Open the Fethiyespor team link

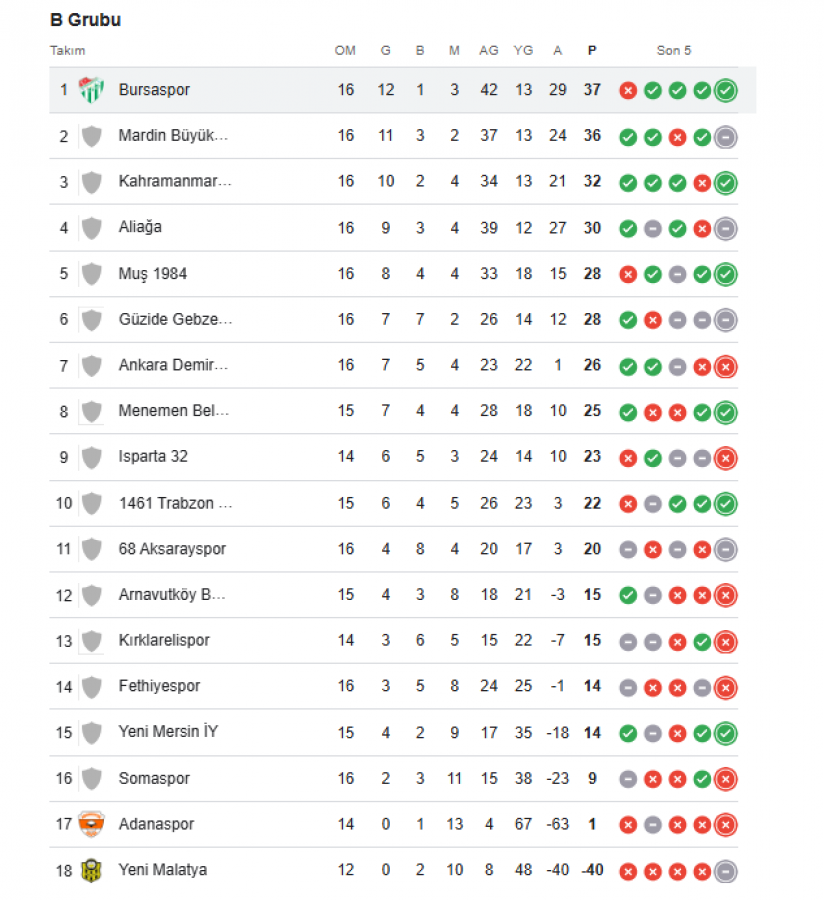click(x=159, y=686)
